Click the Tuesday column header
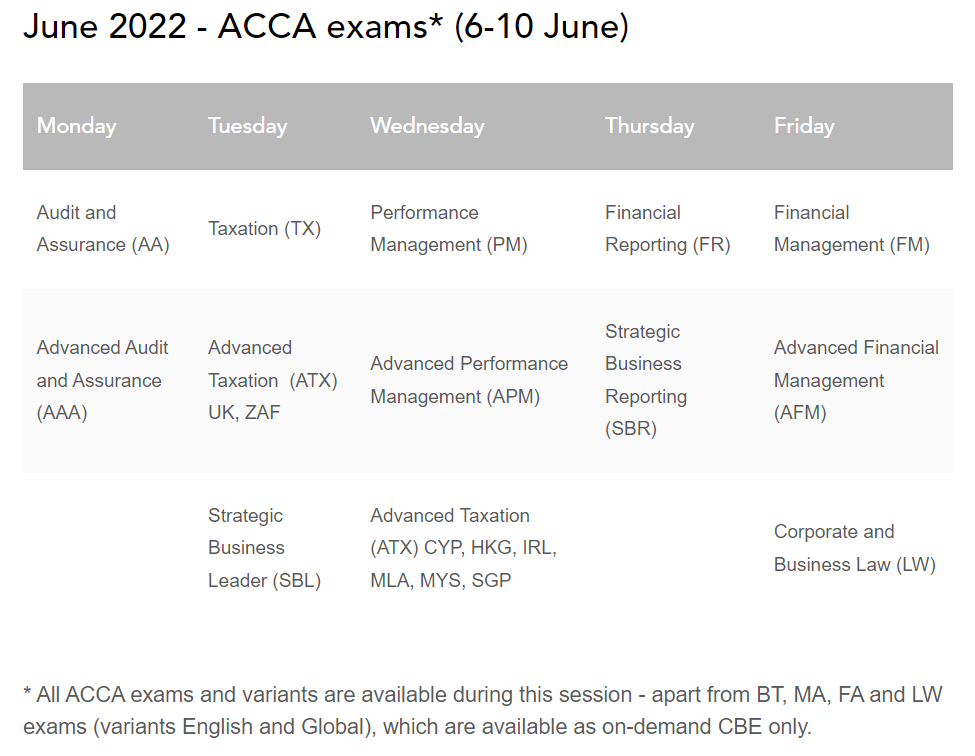Viewport: 975px width, 756px height. click(x=247, y=126)
